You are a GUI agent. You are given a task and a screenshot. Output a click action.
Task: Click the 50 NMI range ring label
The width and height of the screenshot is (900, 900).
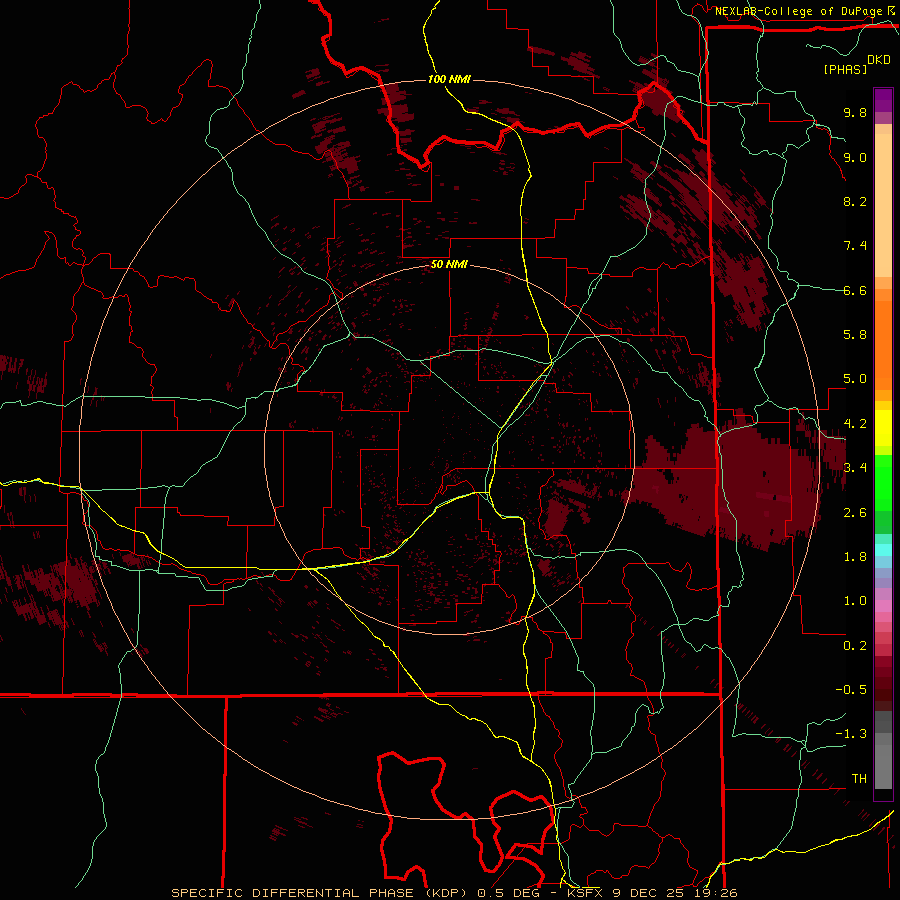pyautogui.click(x=449, y=265)
